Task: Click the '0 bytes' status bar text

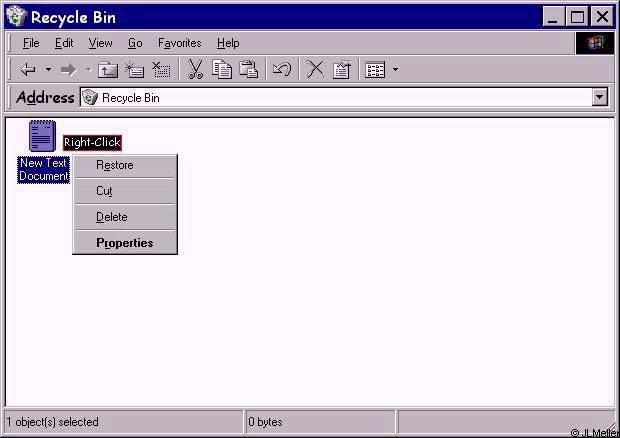Action: coord(265,422)
